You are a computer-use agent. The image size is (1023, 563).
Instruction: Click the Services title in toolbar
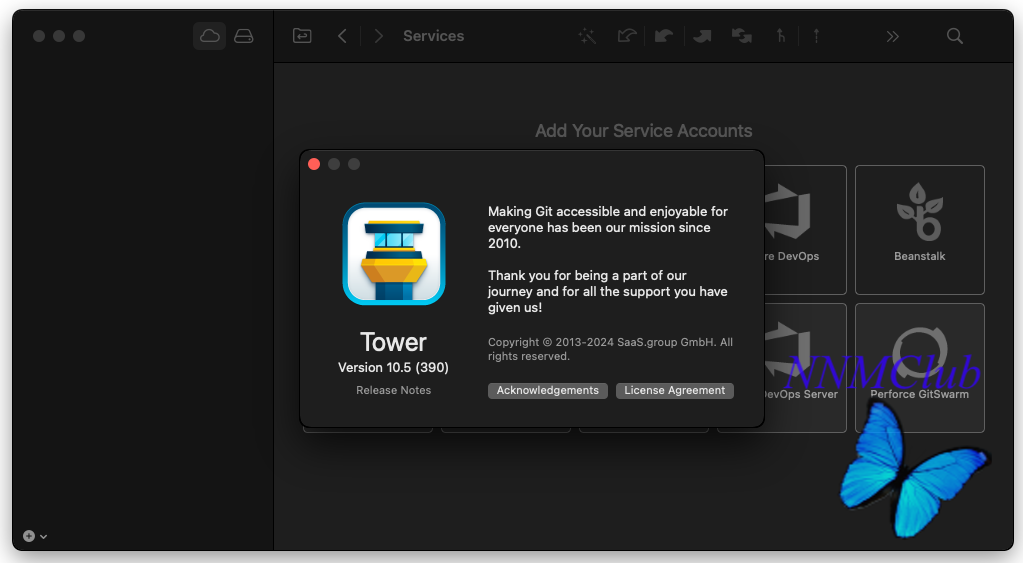tap(434, 36)
